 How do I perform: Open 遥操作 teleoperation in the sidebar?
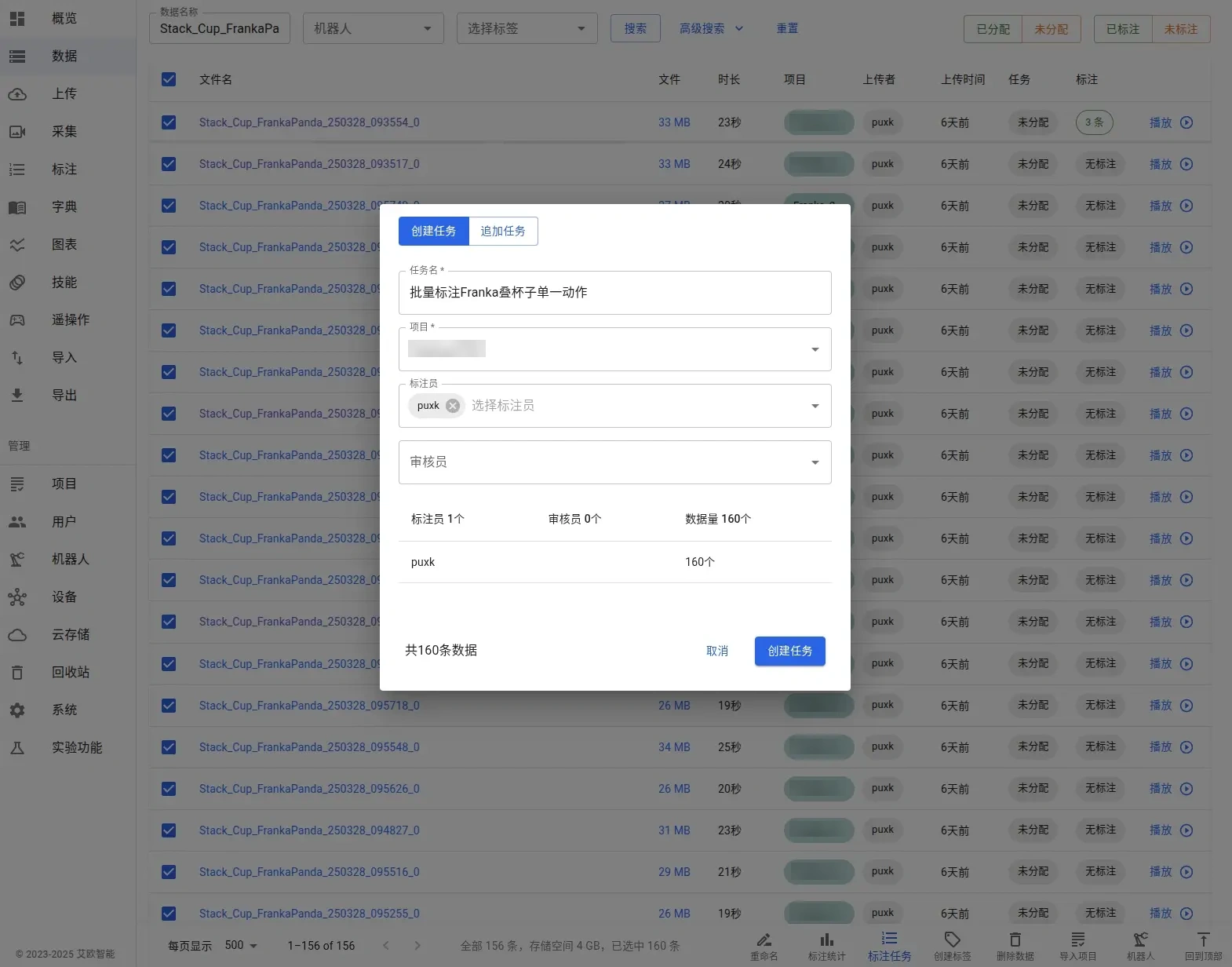(68, 319)
